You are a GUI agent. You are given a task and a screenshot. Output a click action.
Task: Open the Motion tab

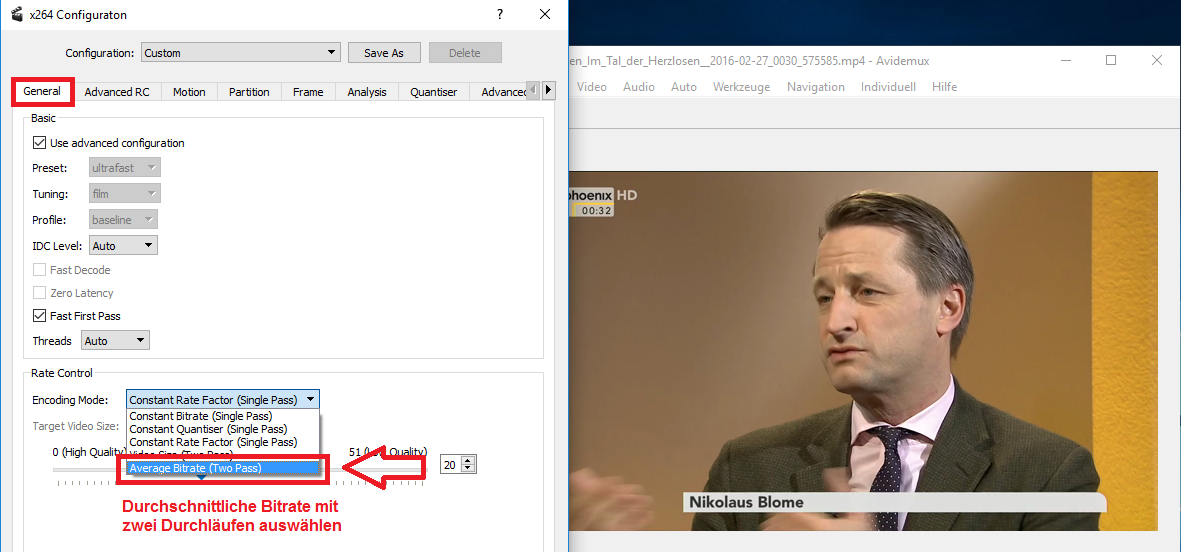point(189,92)
